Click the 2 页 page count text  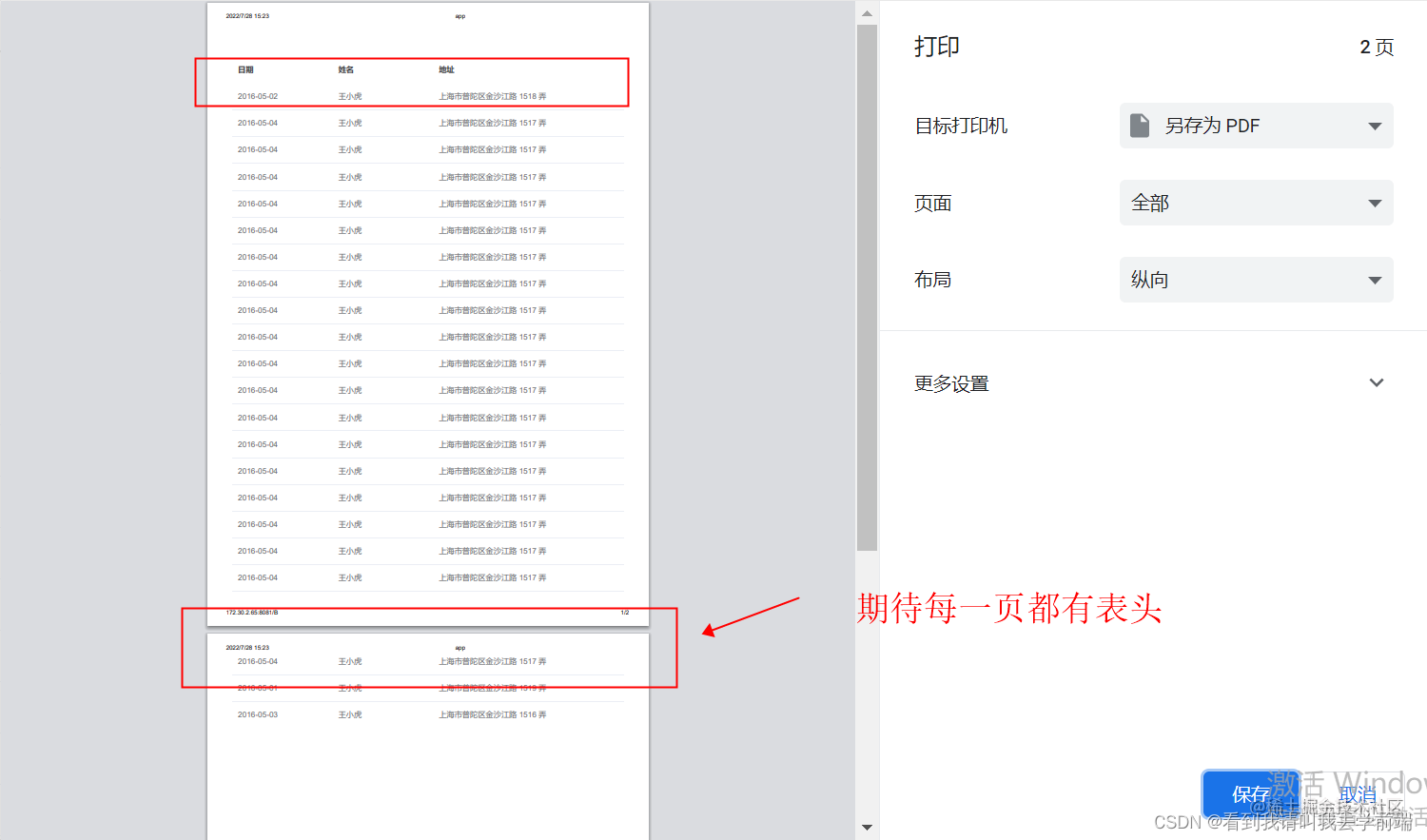[1377, 47]
